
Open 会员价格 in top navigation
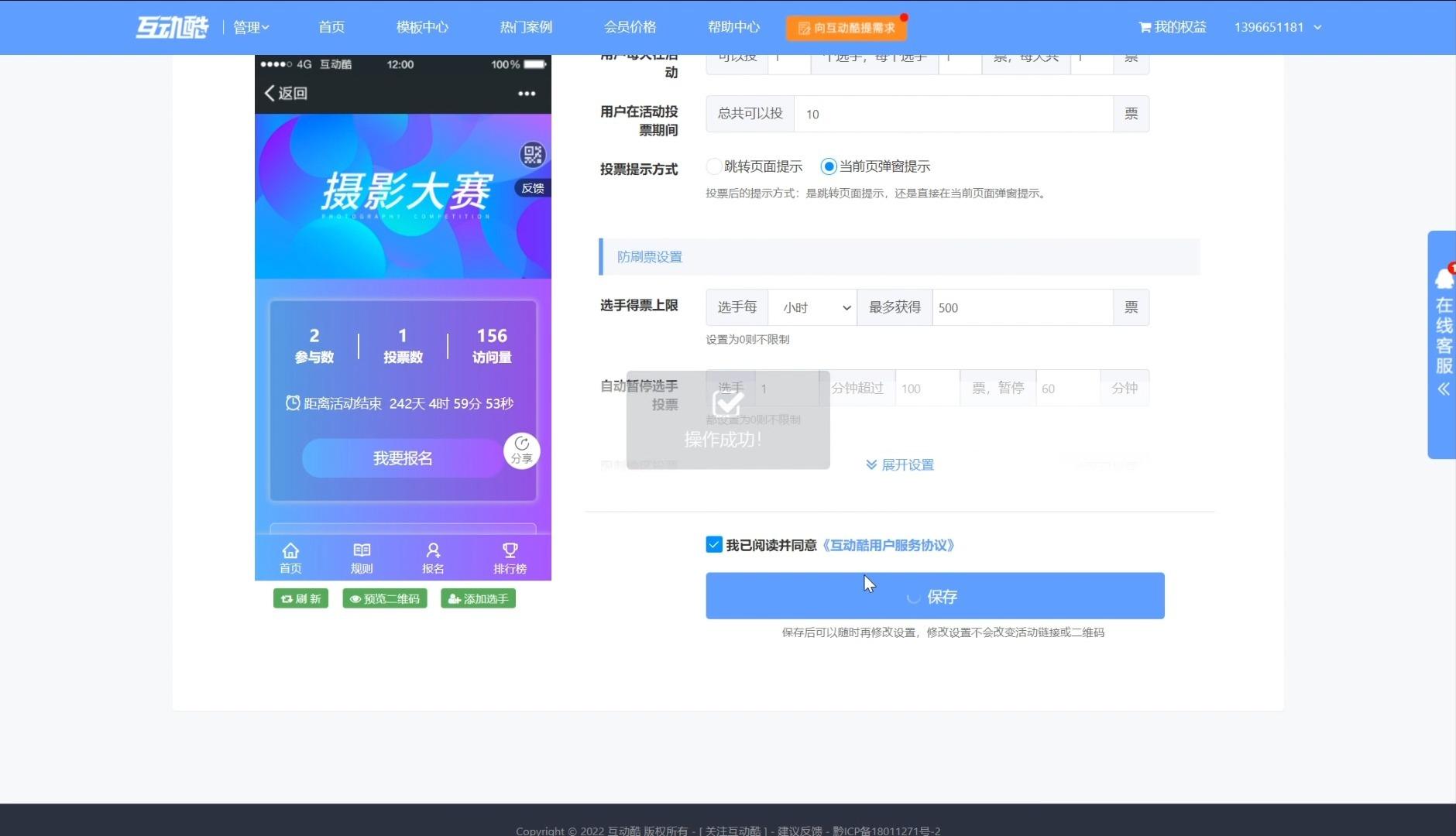pyautogui.click(x=630, y=27)
